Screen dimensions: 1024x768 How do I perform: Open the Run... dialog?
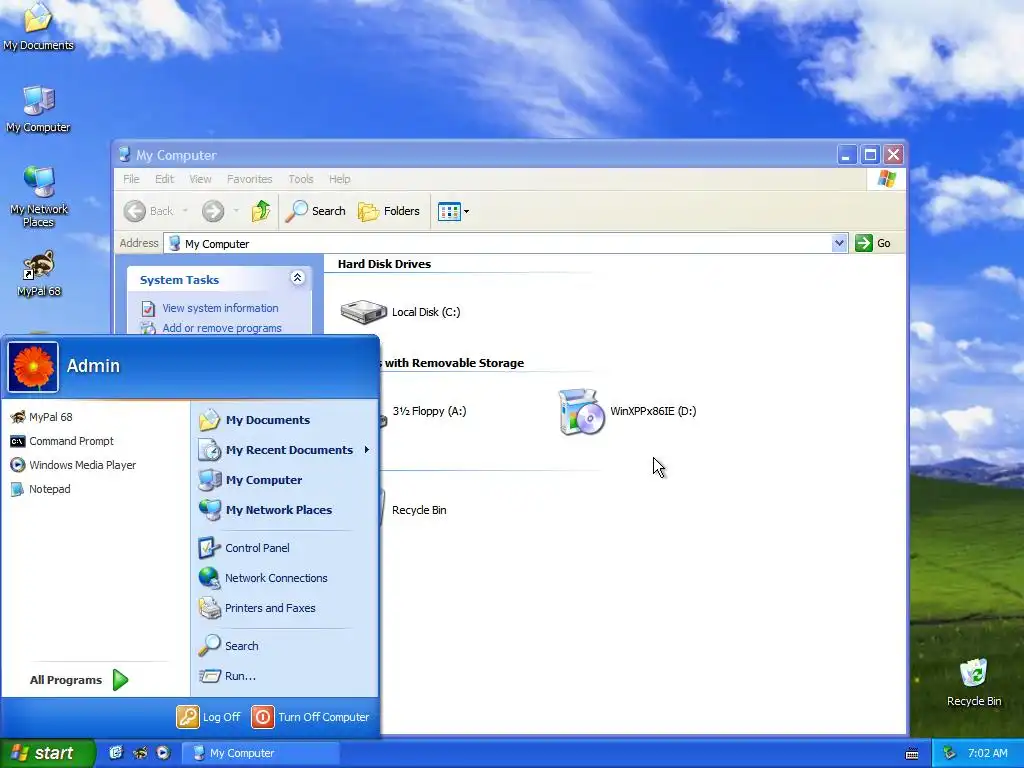coord(227,676)
